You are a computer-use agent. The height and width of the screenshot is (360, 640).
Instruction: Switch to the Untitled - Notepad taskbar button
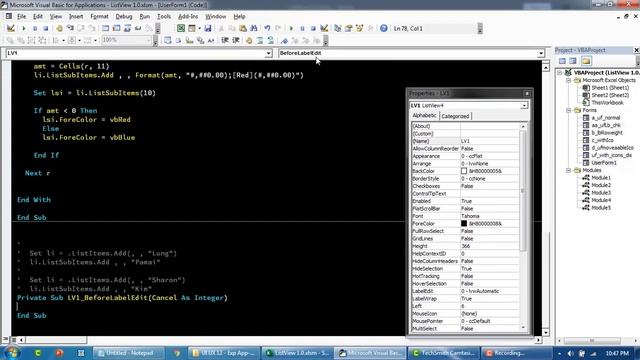129,353
